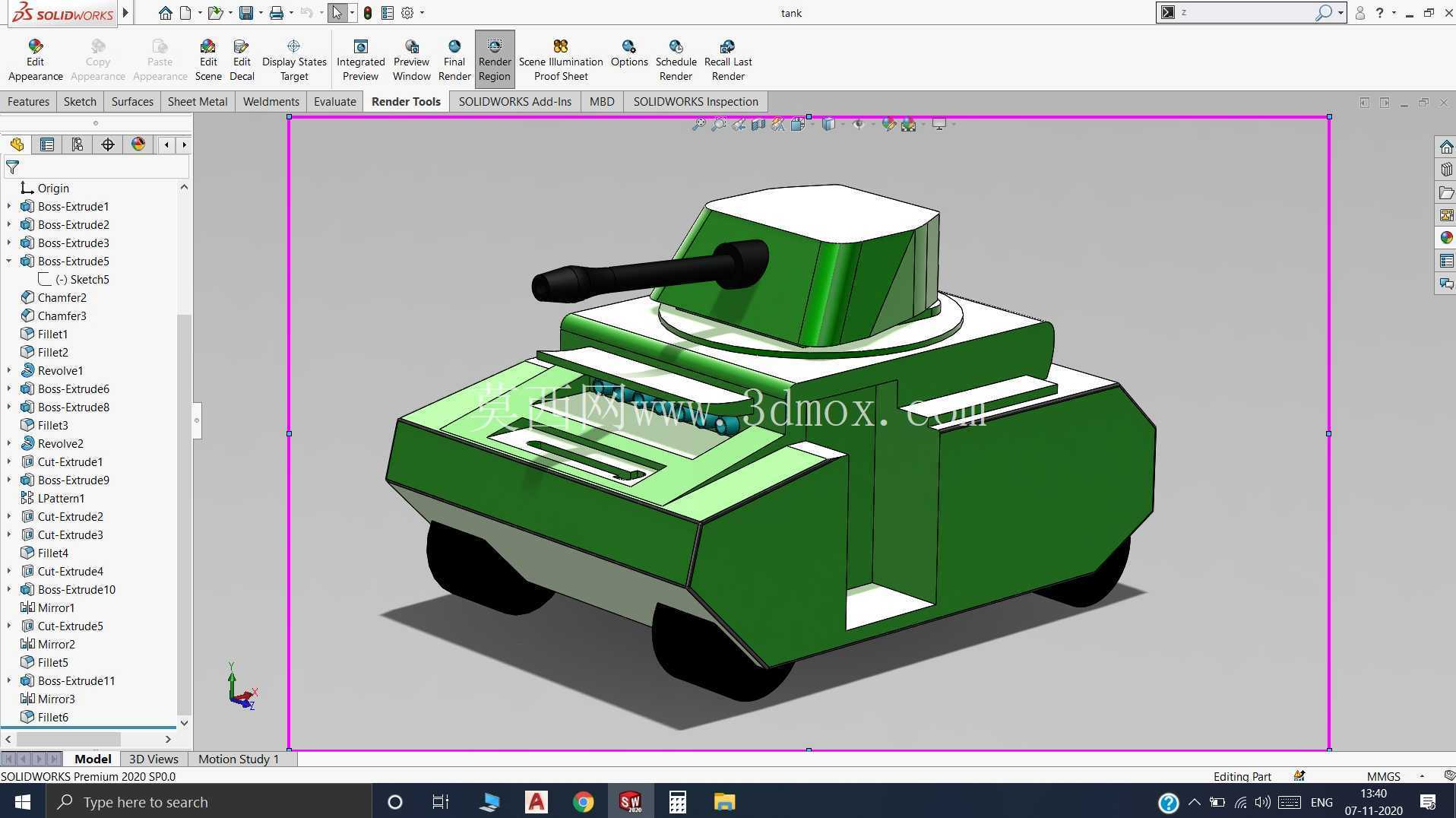Switch to the Sketch tab
The height and width of the screenshot is (818, 1456).
[x=80, y=101]
